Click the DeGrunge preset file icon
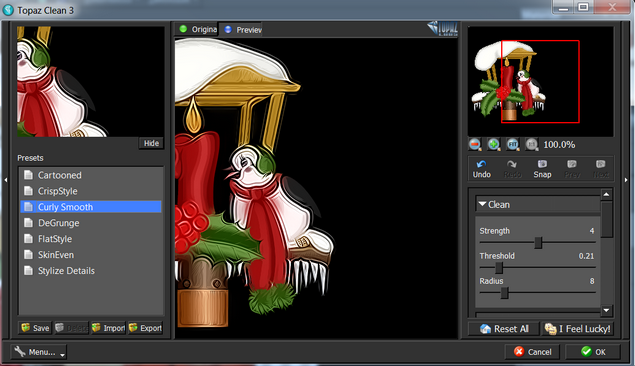This screenshot has height=366, width=635. 28,223
